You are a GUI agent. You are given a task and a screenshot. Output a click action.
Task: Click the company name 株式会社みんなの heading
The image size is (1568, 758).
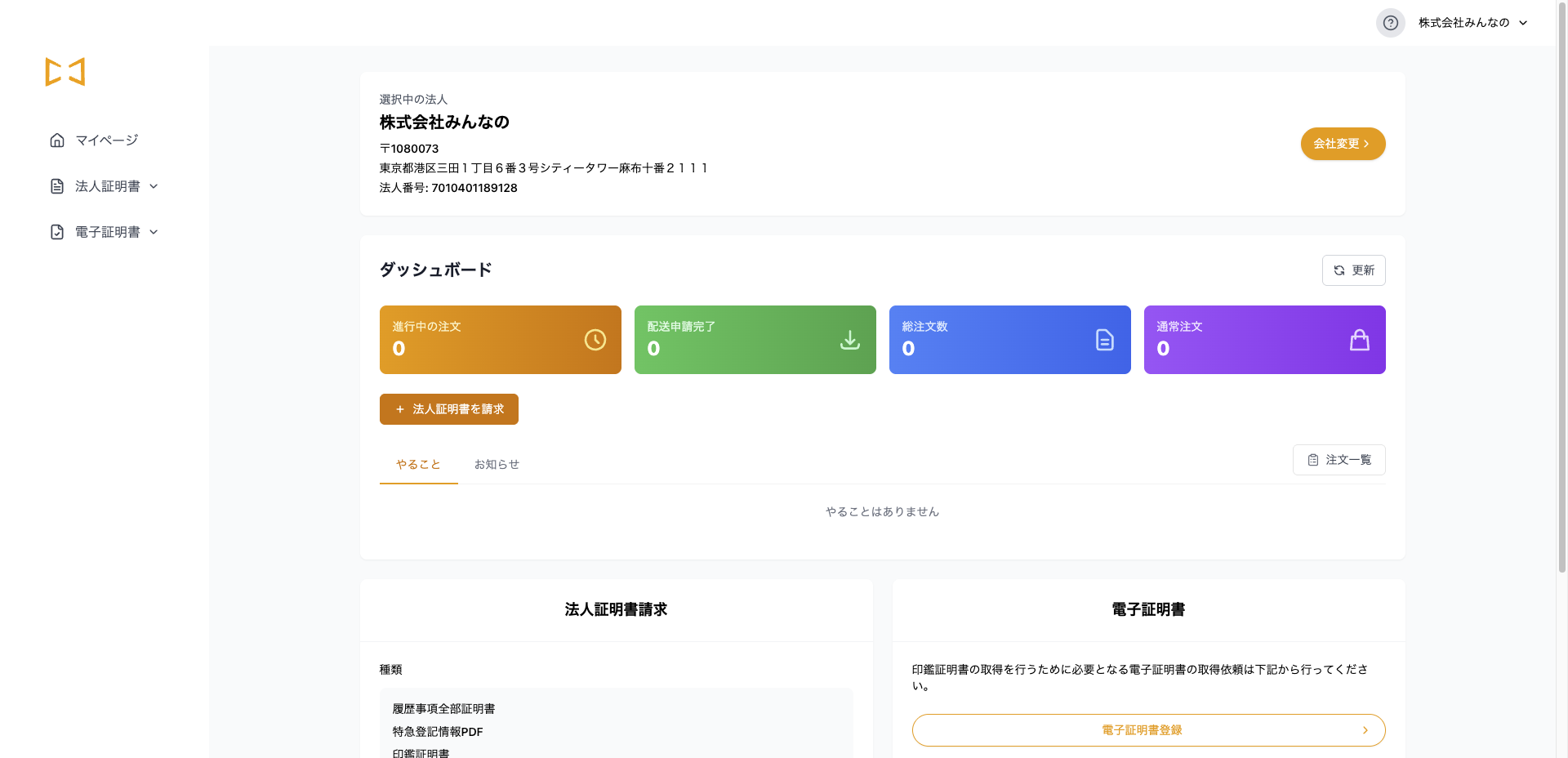(x=444, y=123)
